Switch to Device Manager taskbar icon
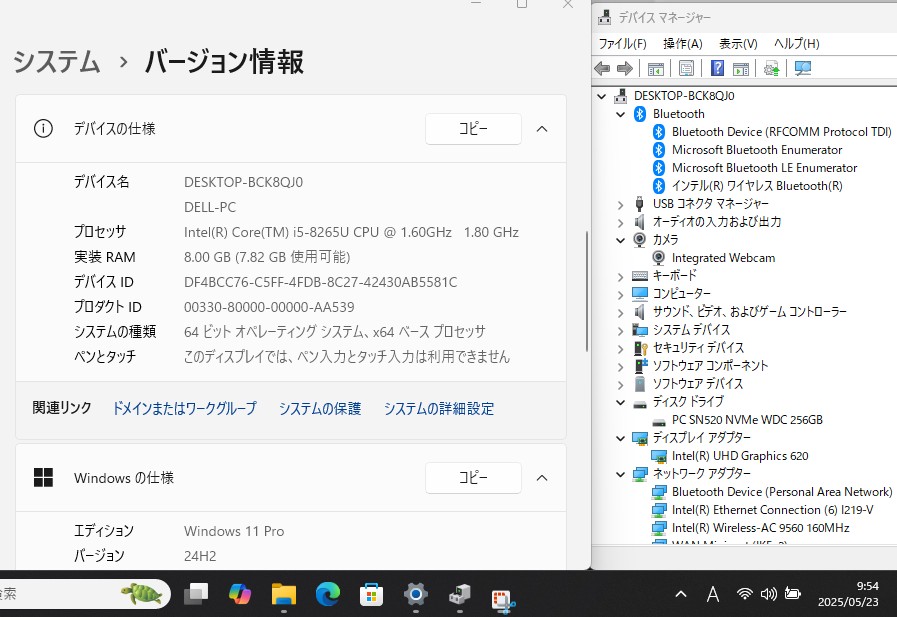Image resolution: width=897 pixels, height=617 pixels. [459, 595]
